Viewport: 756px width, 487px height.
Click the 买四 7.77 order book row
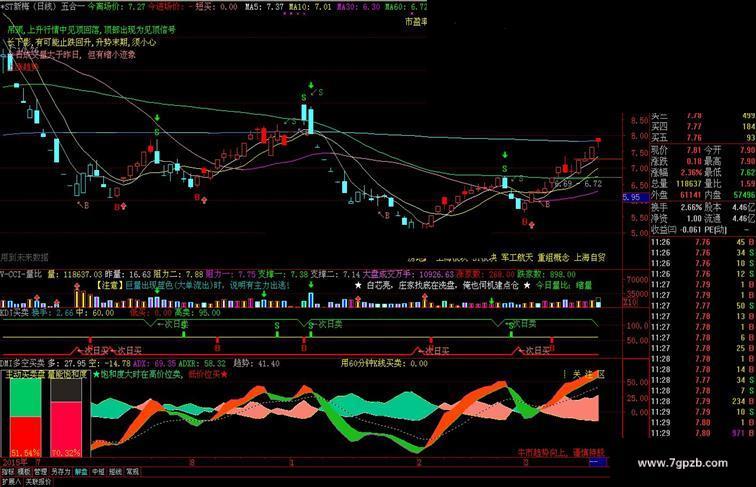click(703, 126)
